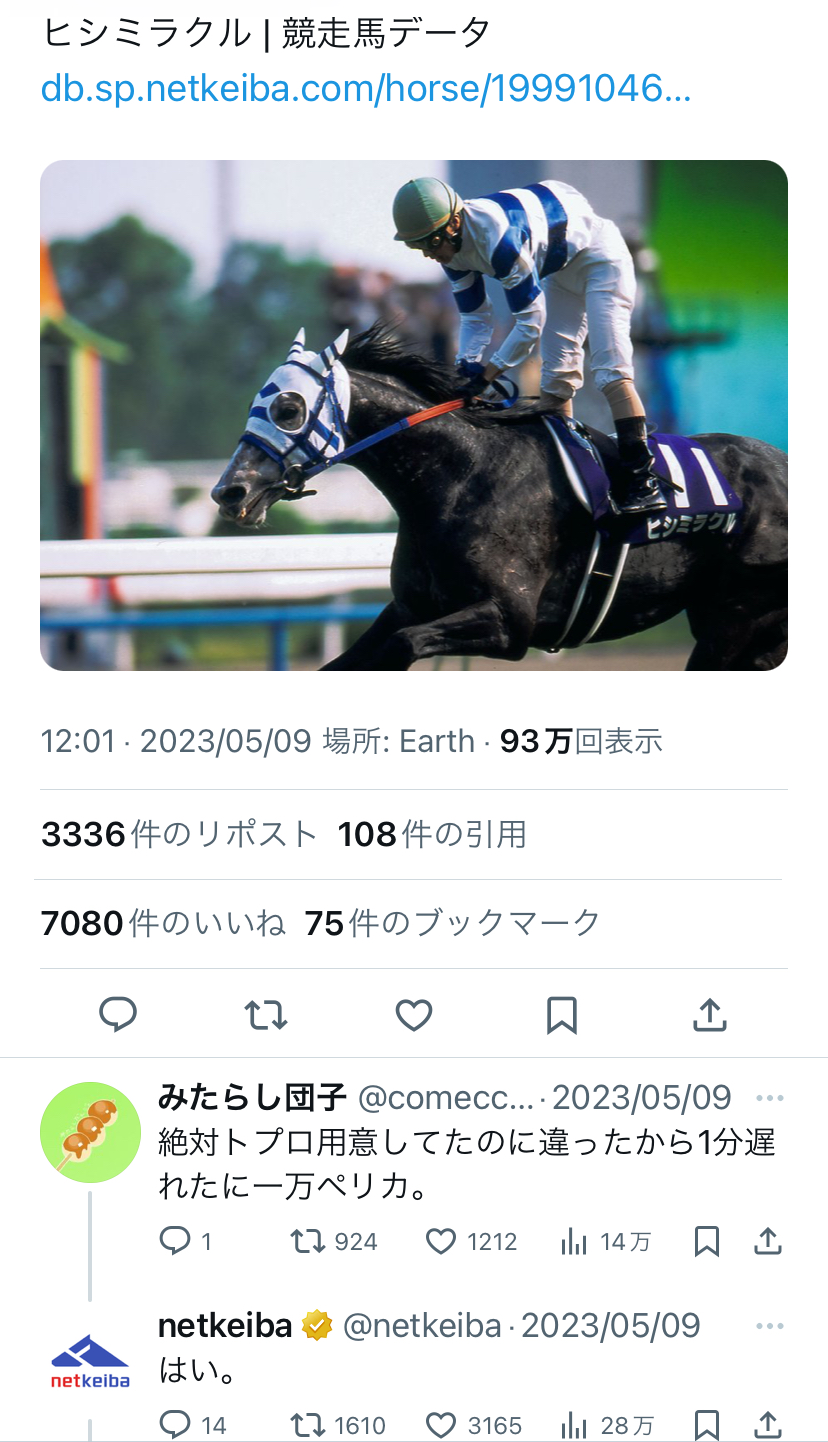Open the netkeiba profile logo avatar
Image resolution: width=828 pixels, height=1442 pixels.
[x=90, y=1360]
